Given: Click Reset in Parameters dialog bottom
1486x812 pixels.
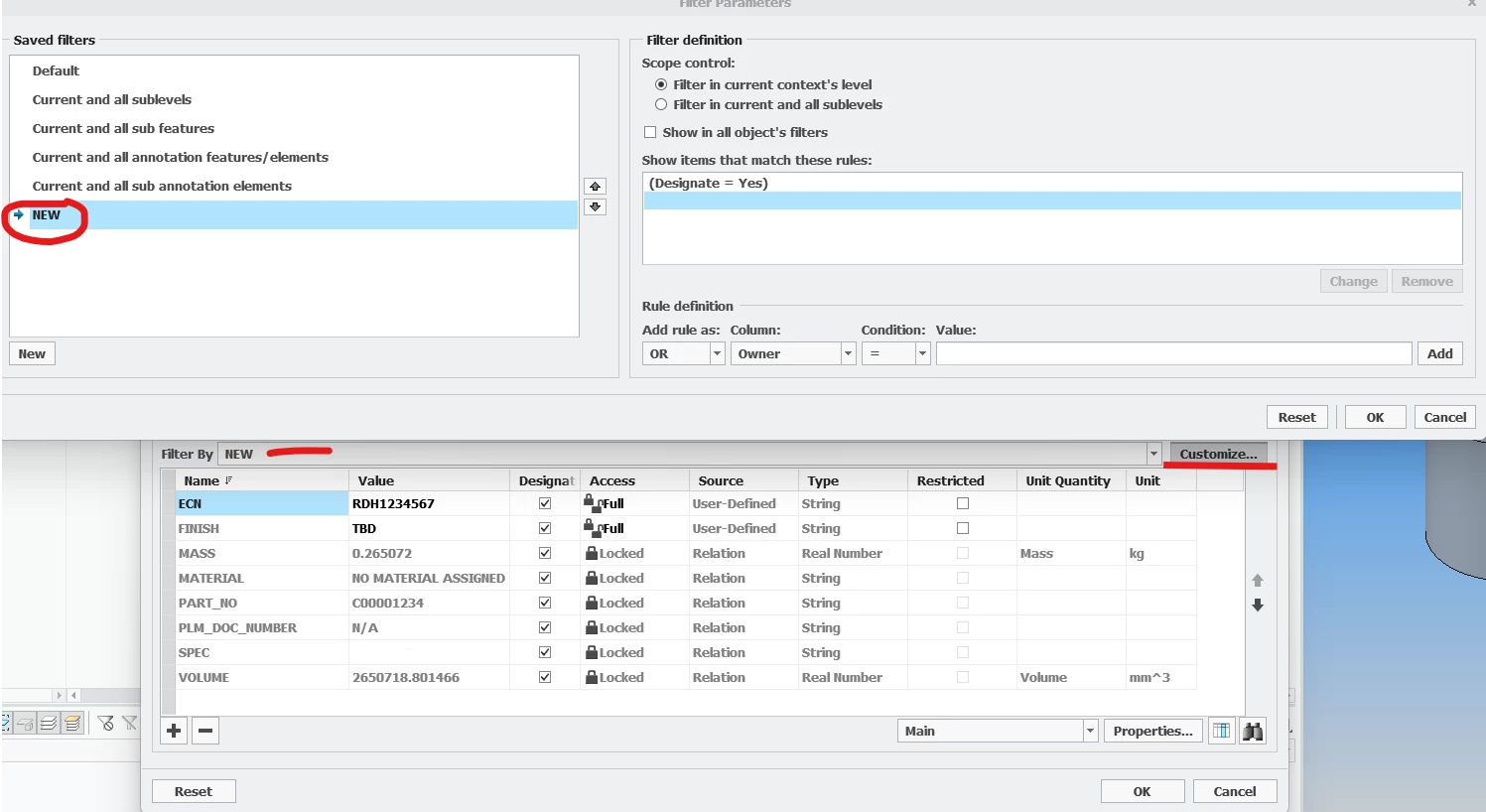Looking at the screenshot, I should pos(194,791).
